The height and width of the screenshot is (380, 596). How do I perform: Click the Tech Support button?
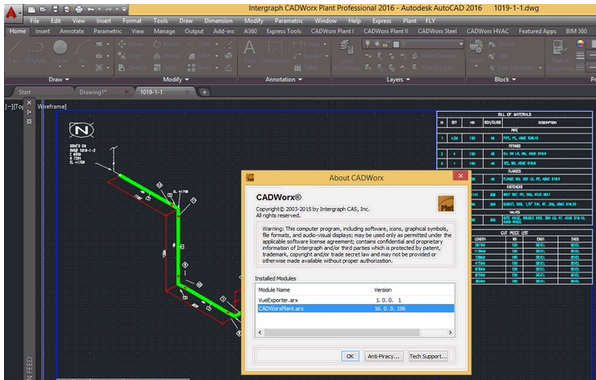428,356
